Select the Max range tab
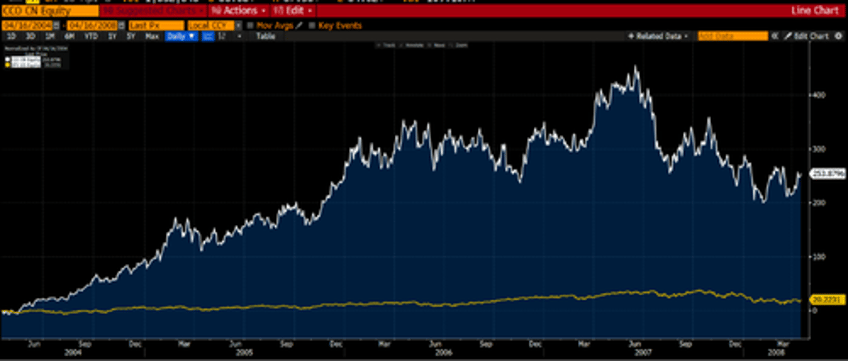Image resolution: width=848 pixels, height=361 pixels. [x=152, y=36]
